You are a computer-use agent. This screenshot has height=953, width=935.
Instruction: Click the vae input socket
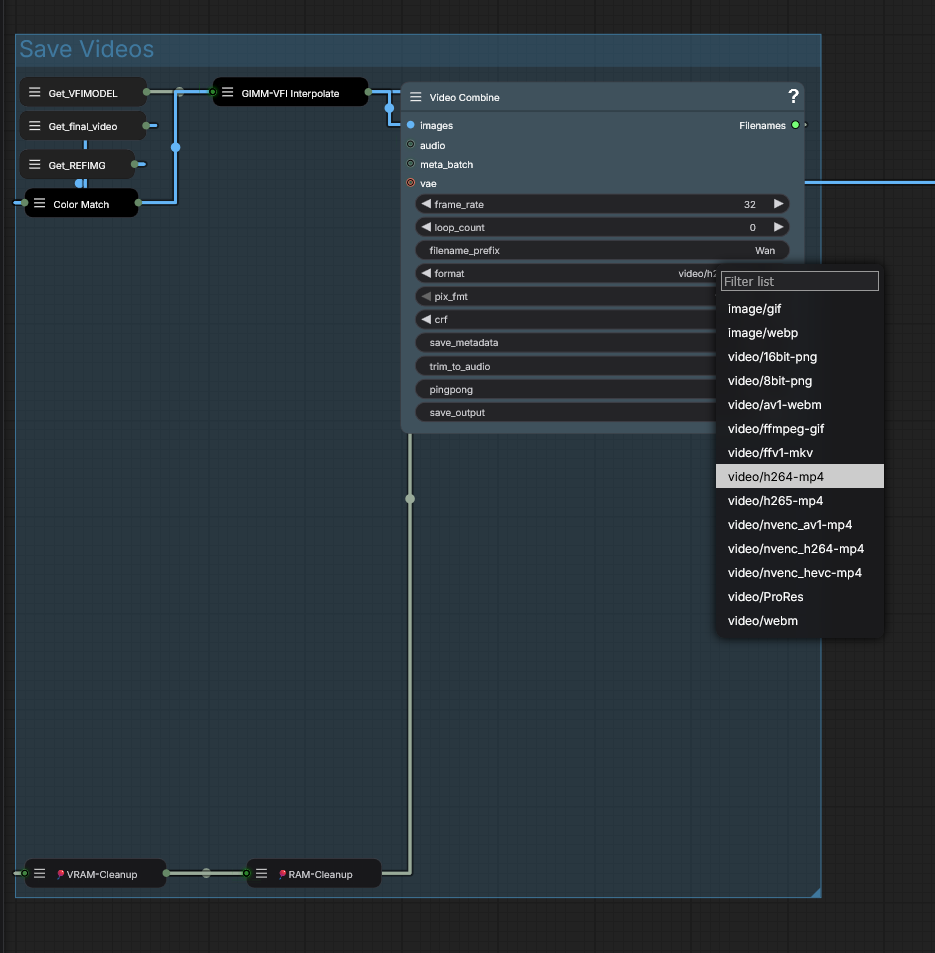point(410,183)
